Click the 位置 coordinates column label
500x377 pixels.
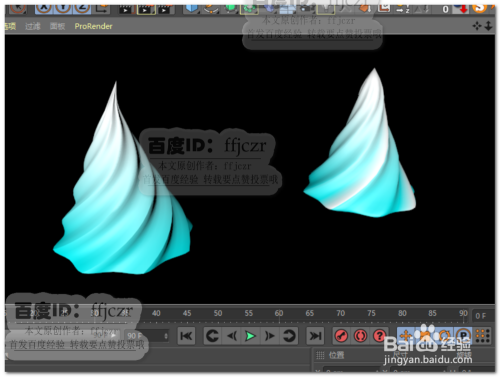tap(336, 355)
